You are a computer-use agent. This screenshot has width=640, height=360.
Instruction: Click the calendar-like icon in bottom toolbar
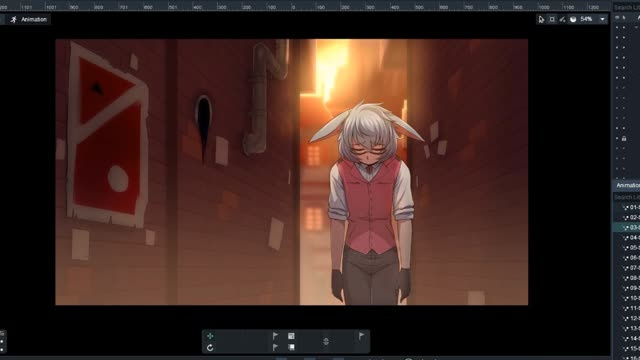point(291,336)
